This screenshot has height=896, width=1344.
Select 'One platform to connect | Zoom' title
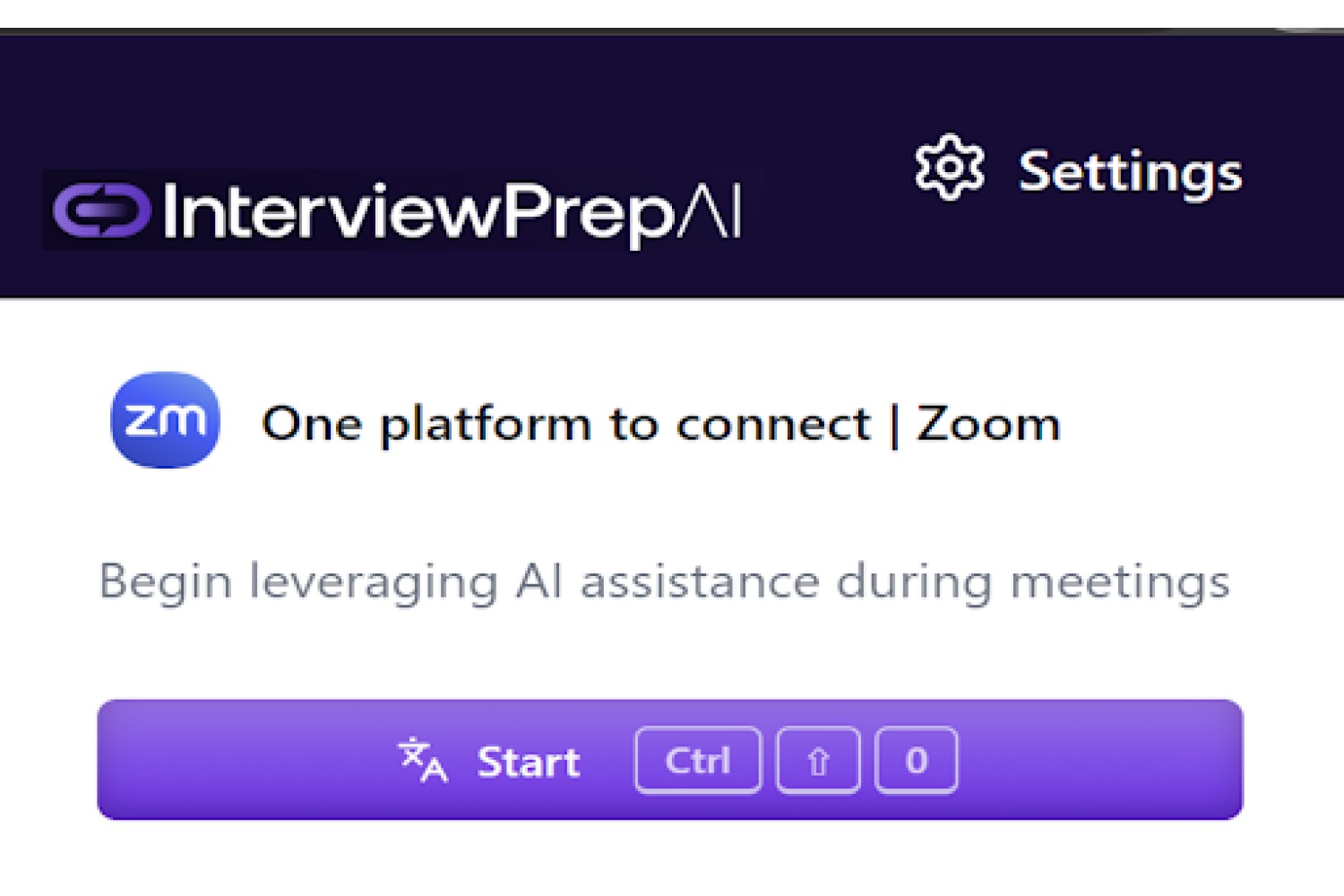(x=660, y=424)
